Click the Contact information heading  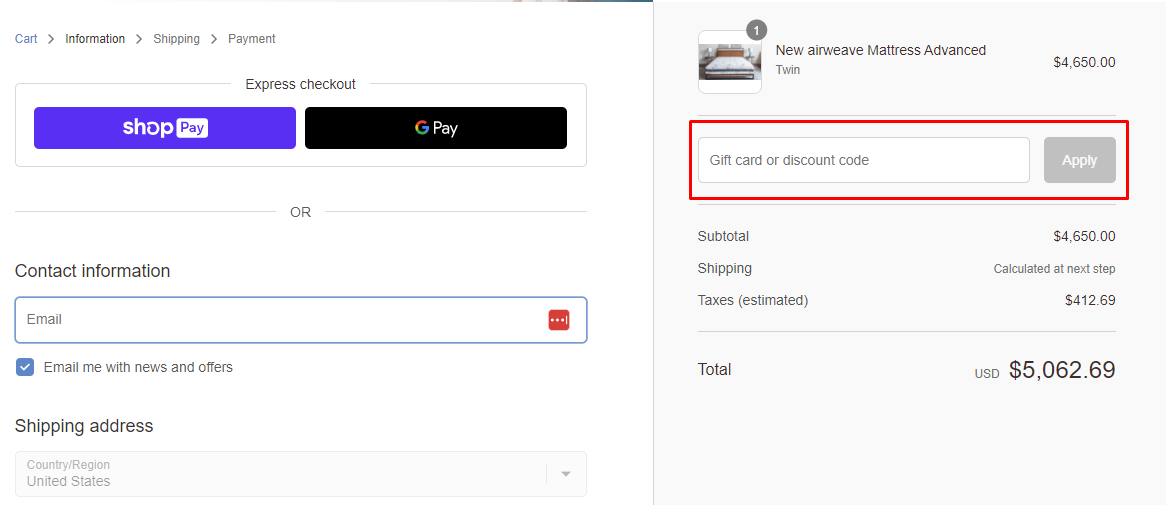coord(92,271)
